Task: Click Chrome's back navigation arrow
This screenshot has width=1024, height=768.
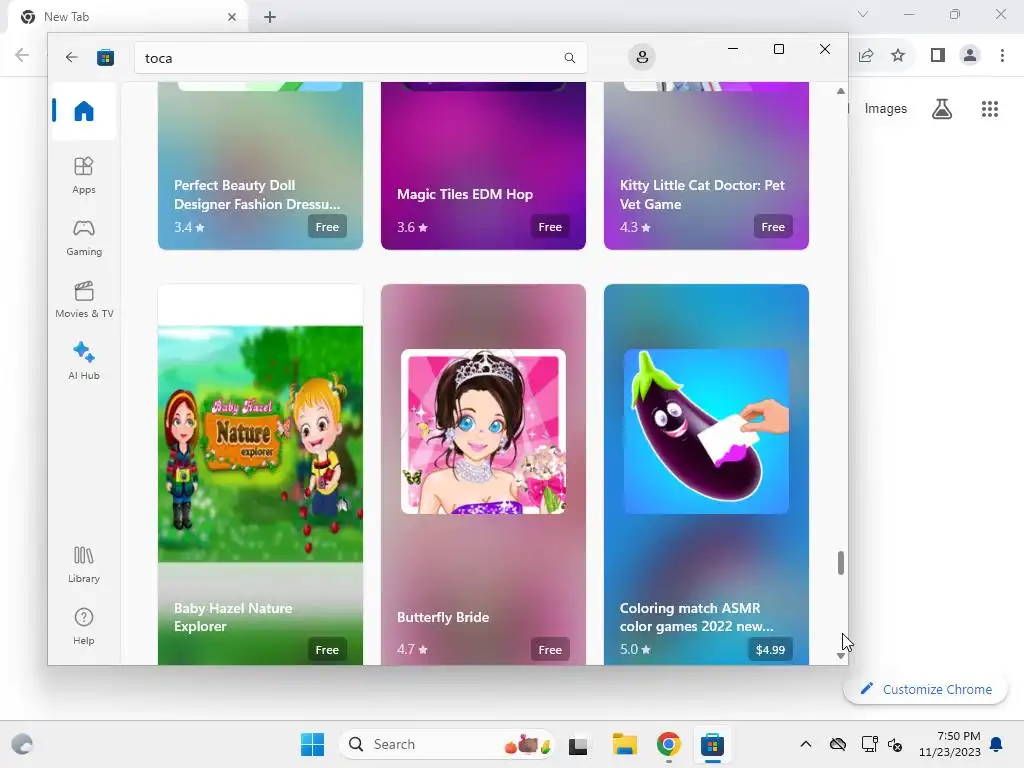Action: tap(22, 55)
